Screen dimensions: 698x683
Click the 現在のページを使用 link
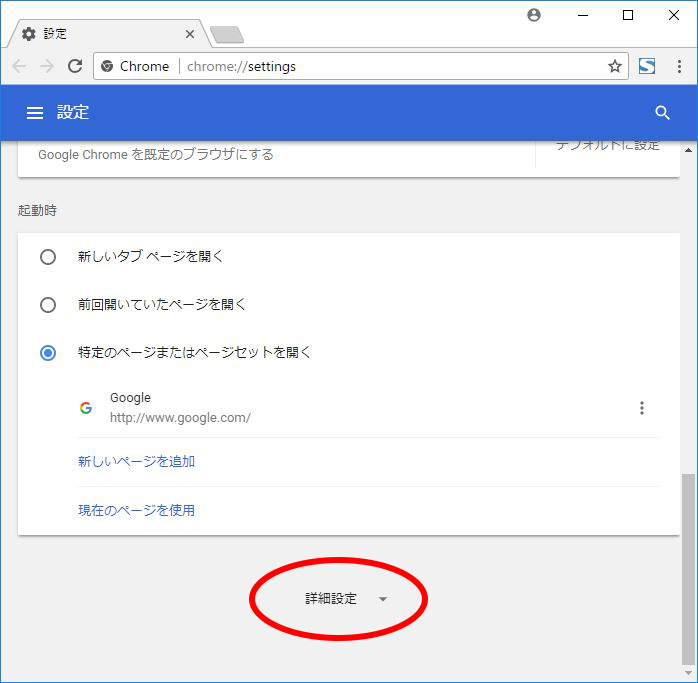[136, 510]
